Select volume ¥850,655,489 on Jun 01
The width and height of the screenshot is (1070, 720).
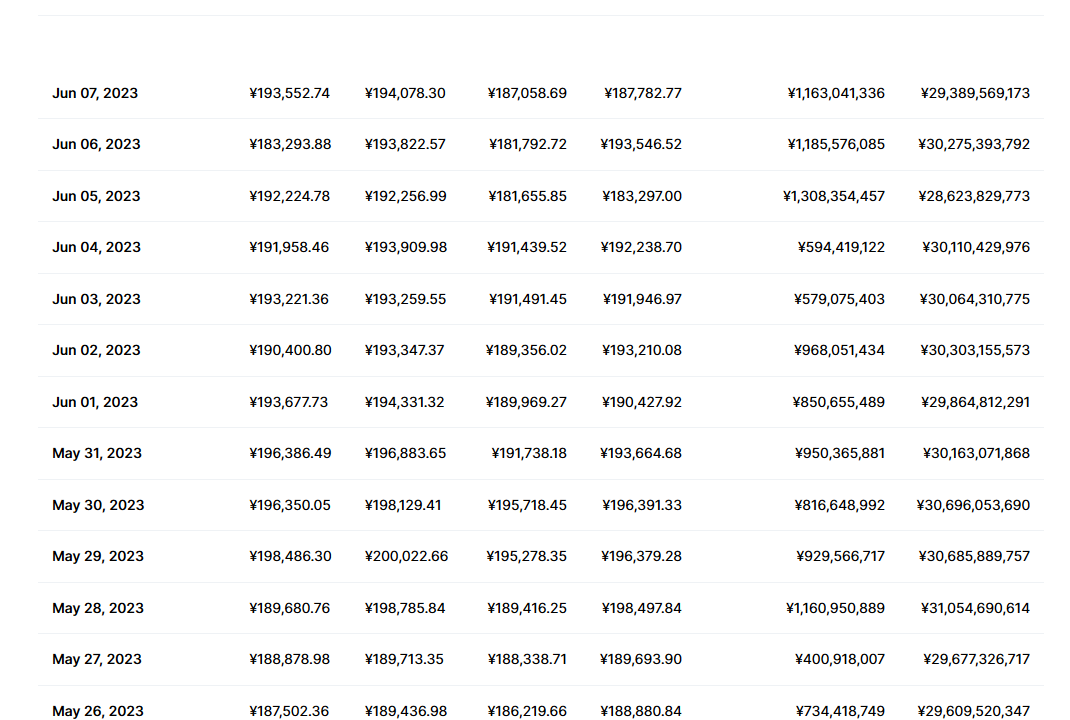point(839,402)
